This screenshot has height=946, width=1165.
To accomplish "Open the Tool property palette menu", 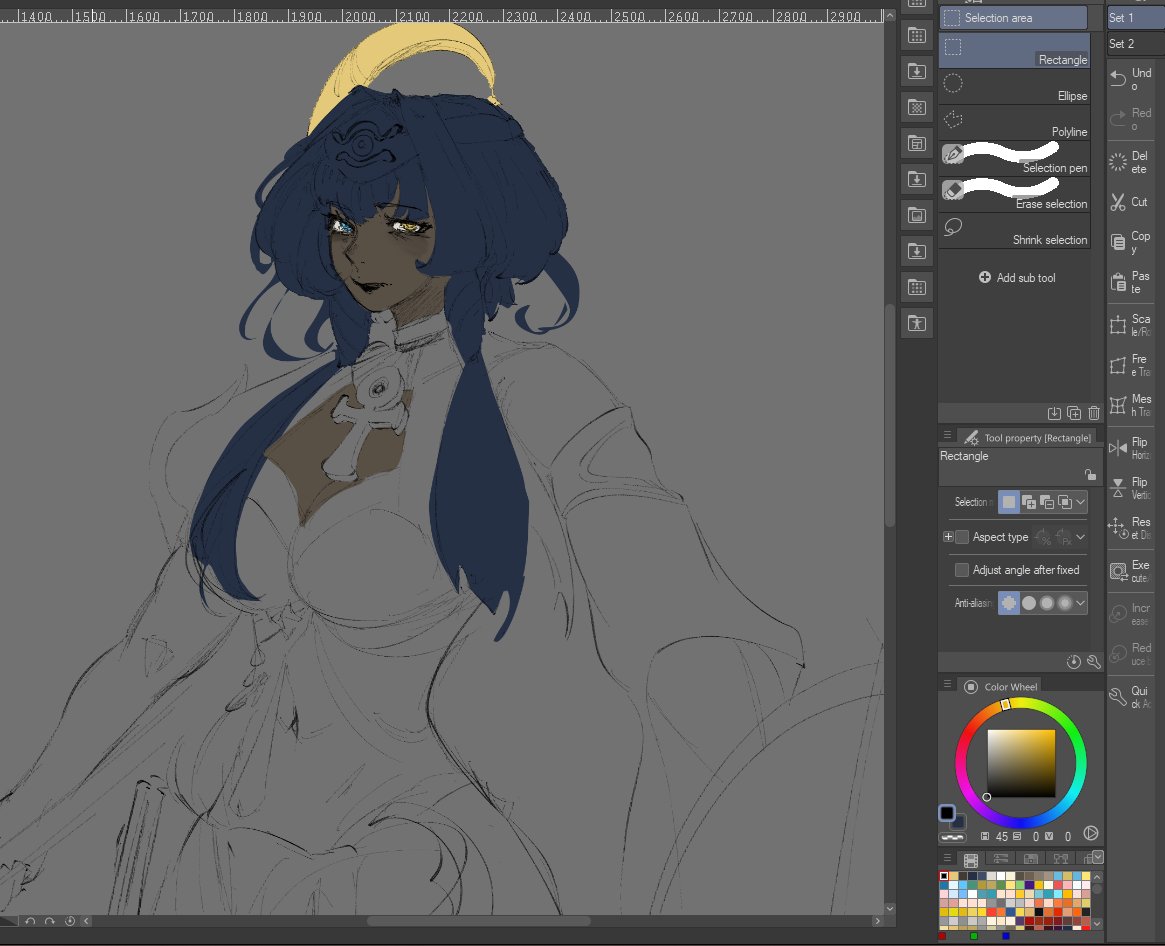I will point(947,435).
